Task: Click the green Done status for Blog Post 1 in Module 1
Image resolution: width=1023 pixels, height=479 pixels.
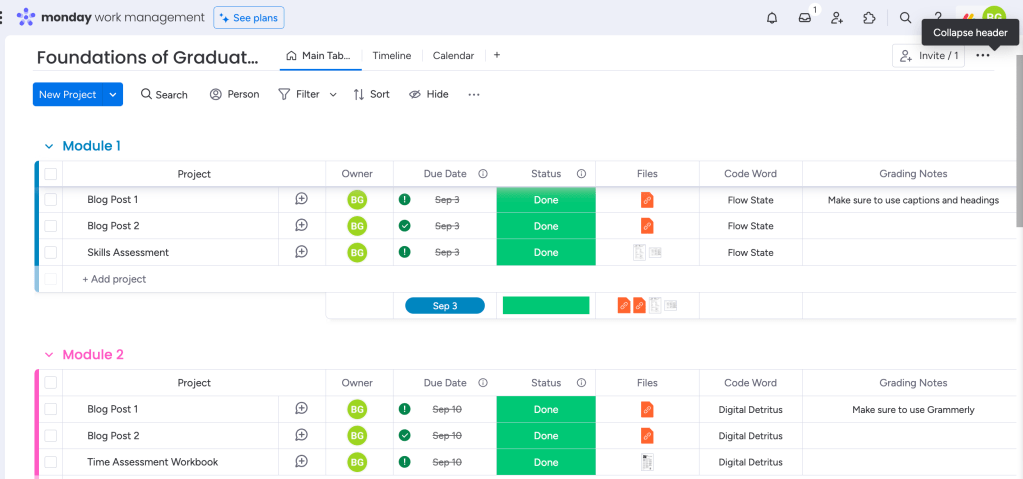Action: pyautogui.click(x=546, y=200)
